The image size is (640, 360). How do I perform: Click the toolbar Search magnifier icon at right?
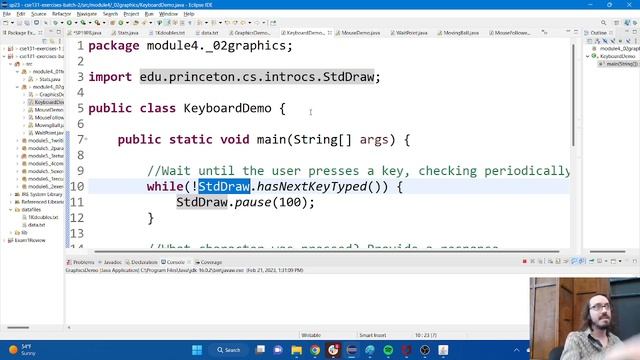(603, 23)
